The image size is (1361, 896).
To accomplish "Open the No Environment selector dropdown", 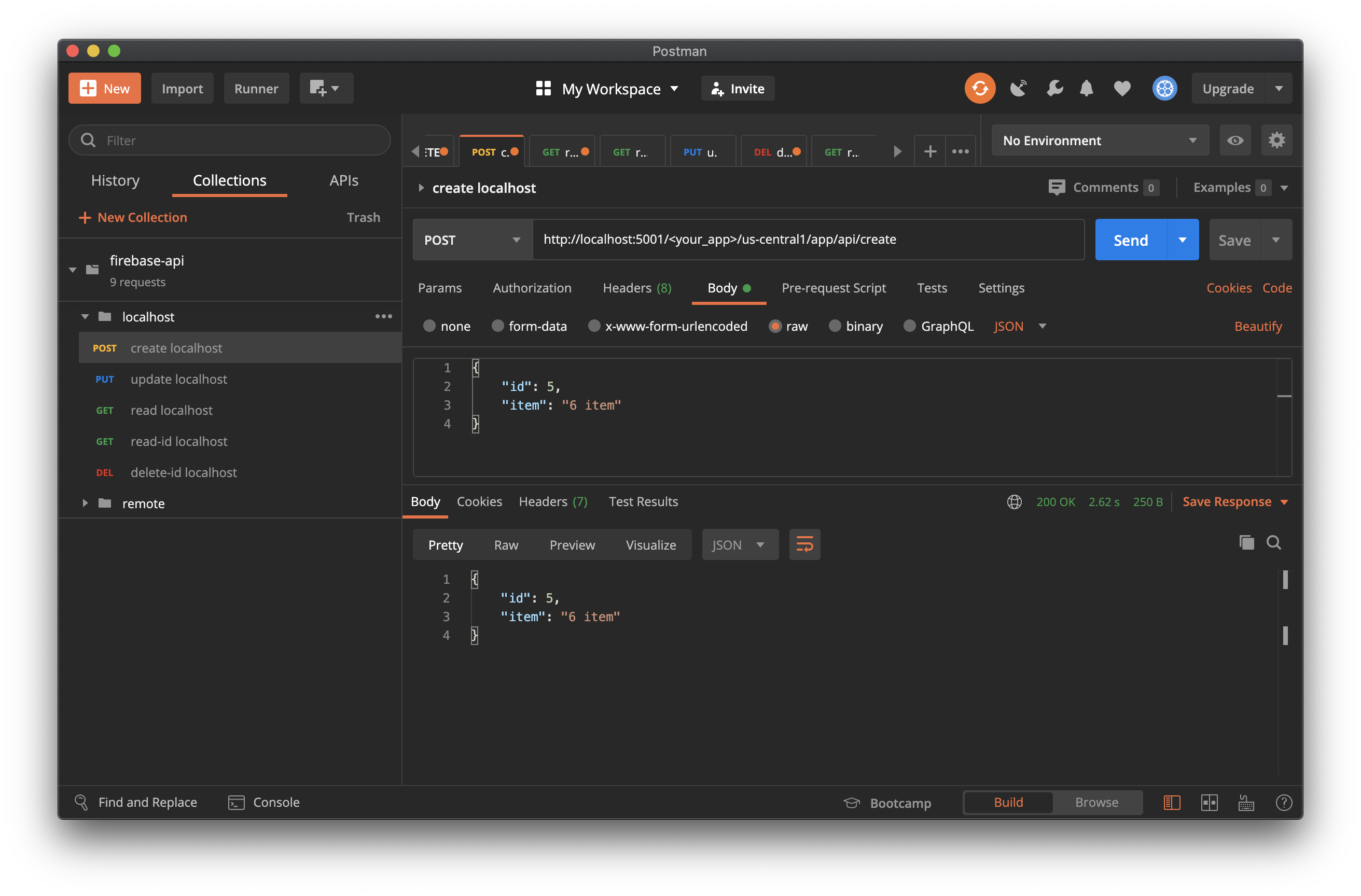I will pos(1100,140).
